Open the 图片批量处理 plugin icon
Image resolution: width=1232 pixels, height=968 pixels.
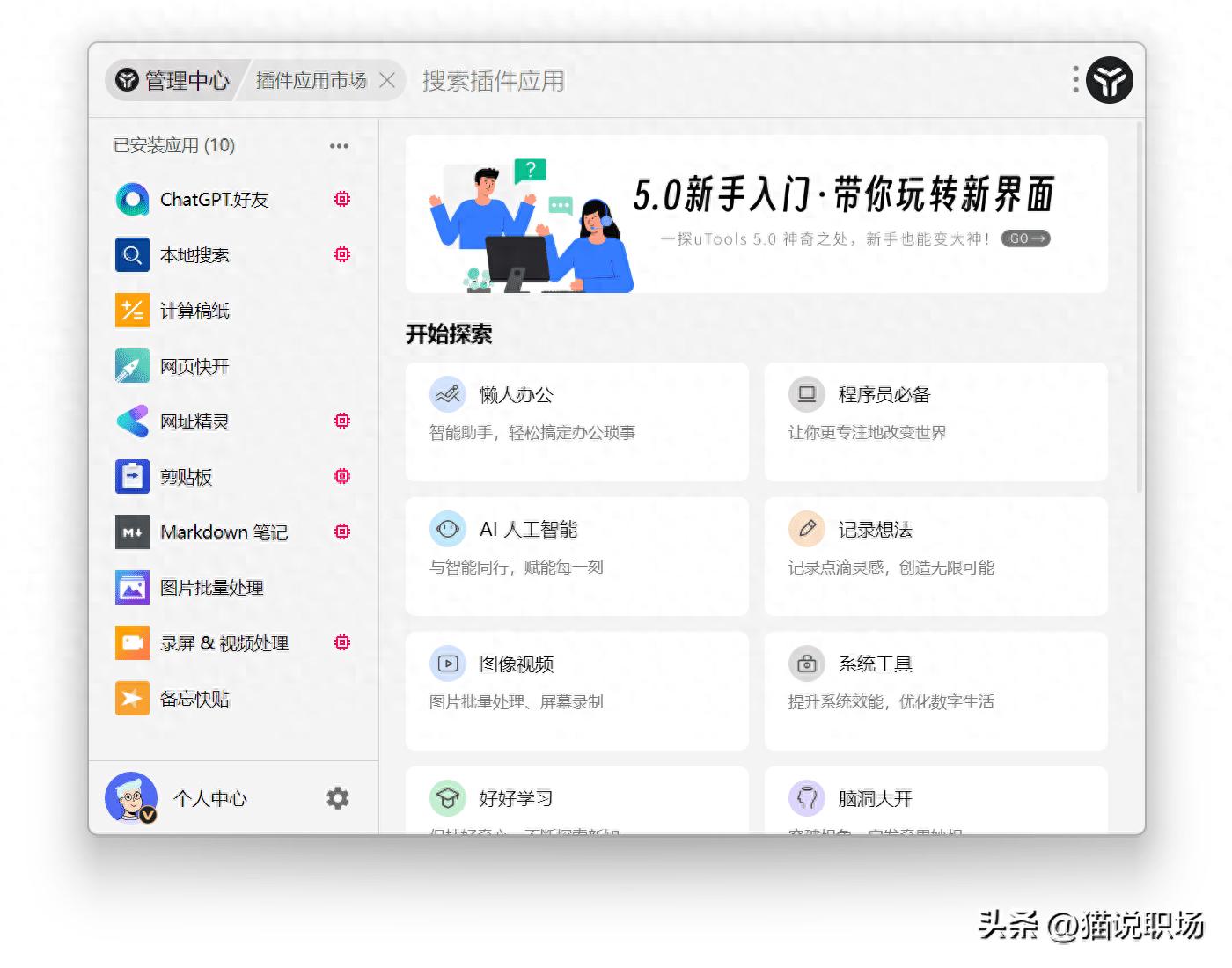pos(132,587)
